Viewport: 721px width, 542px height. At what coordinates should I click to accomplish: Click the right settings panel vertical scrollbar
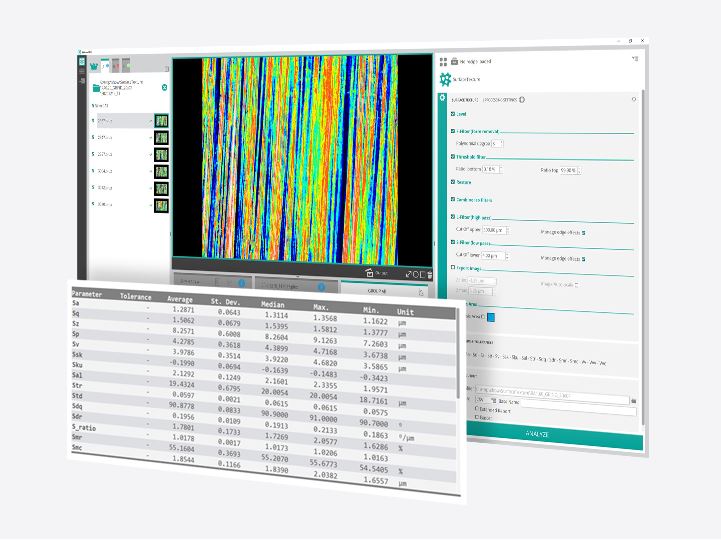[642, 257]
